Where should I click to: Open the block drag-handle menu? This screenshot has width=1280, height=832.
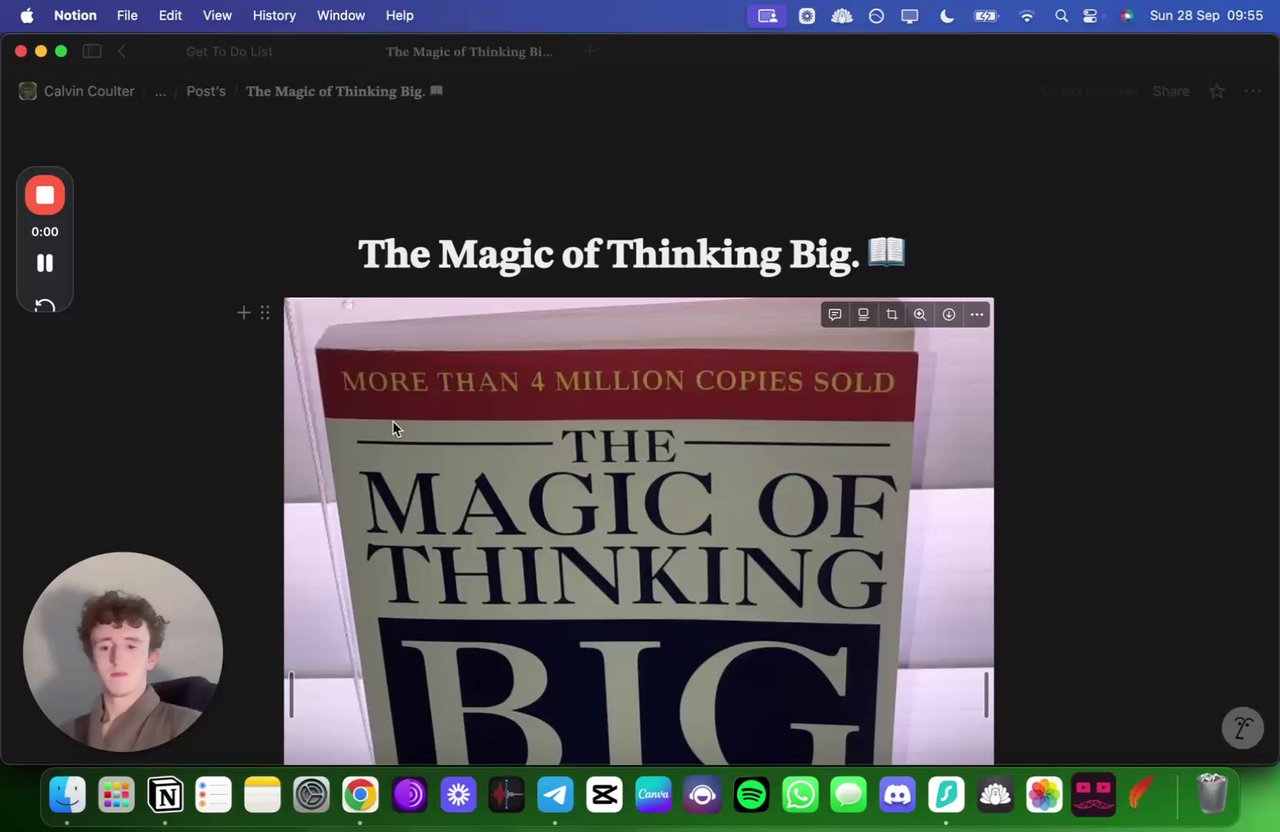coord(265,313)
